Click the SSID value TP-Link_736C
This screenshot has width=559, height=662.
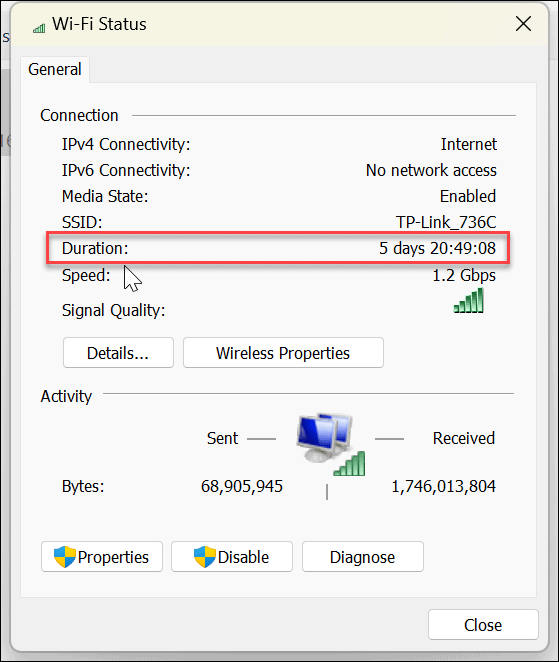click(446, 222)
